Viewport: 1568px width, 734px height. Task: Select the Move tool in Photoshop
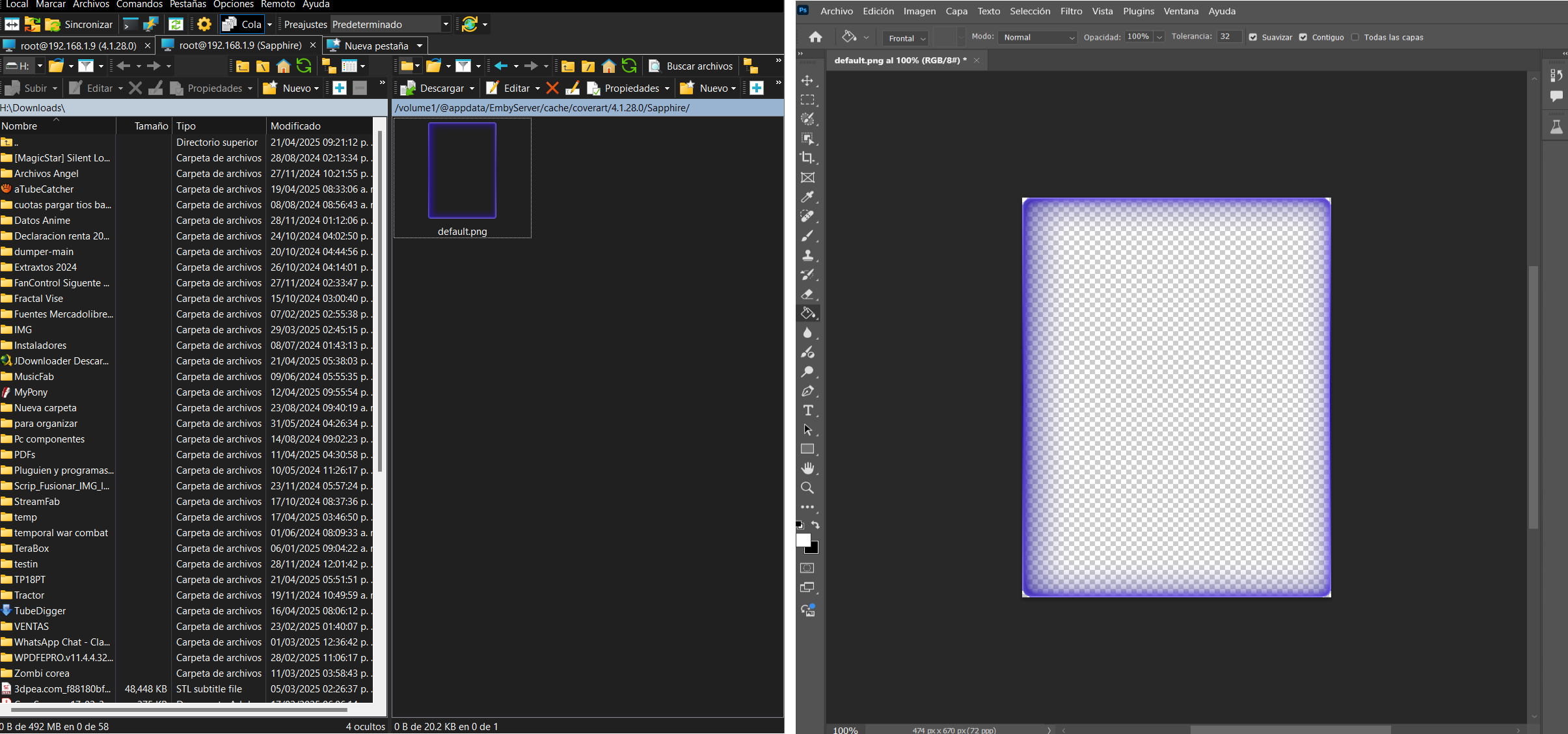pos(808,81)
